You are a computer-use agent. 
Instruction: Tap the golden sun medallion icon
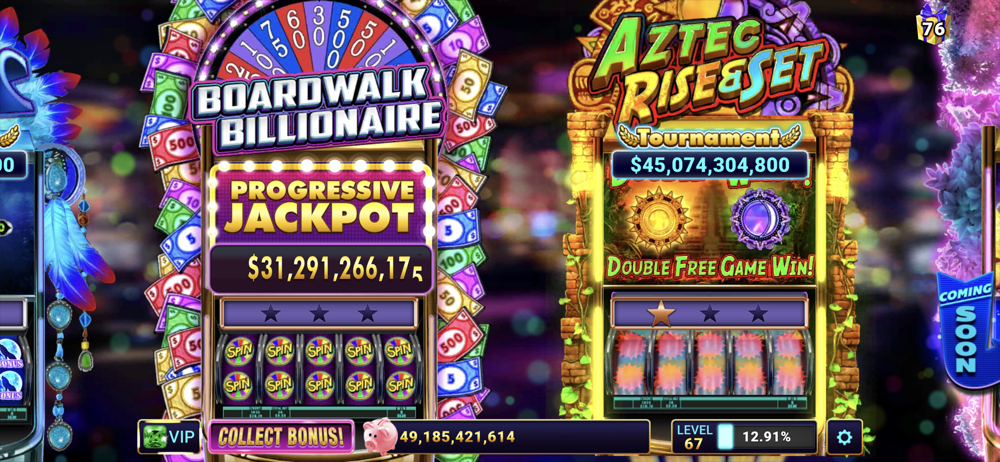tap(658, 220)
